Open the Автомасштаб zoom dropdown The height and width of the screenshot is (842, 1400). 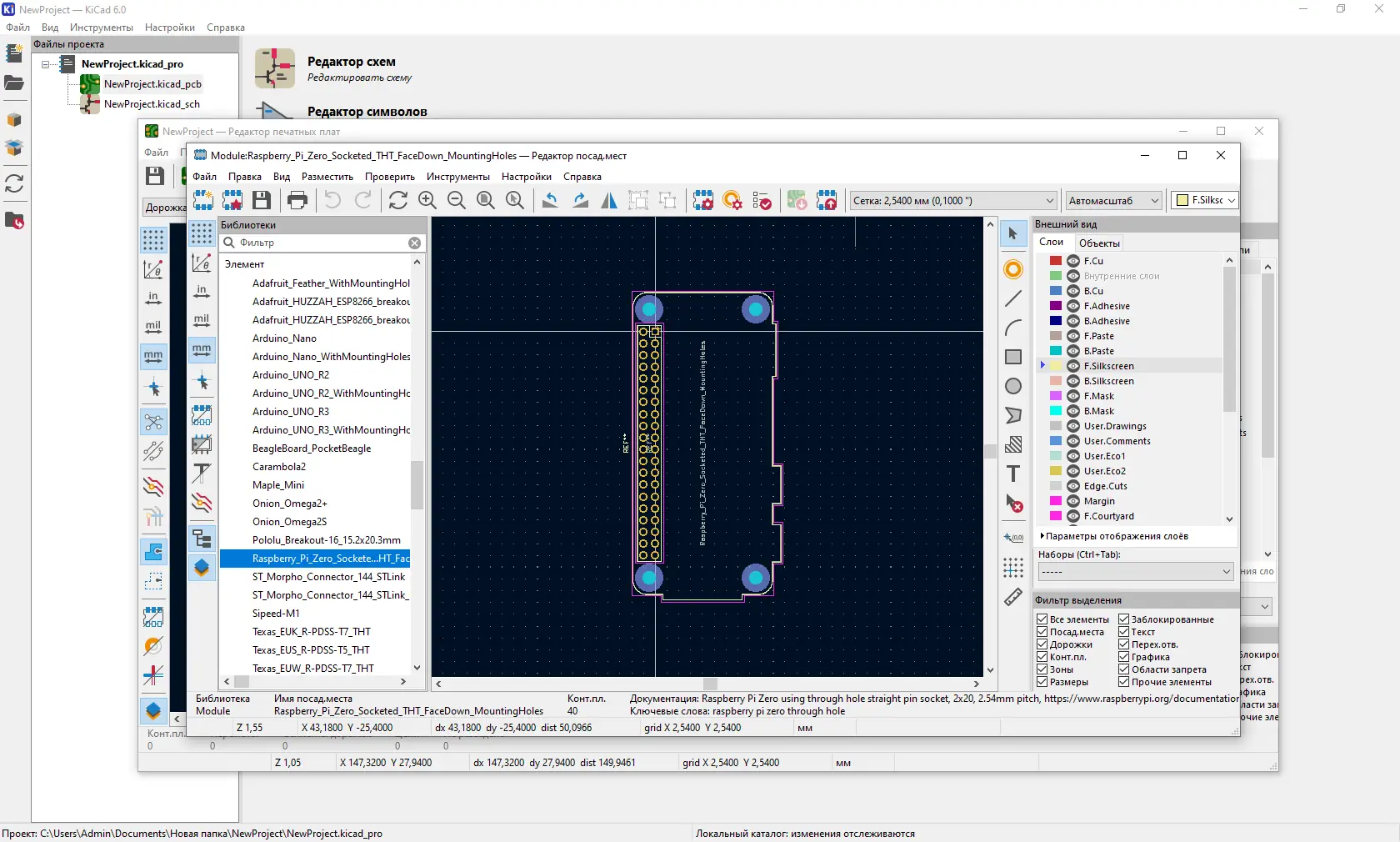pyautogui.click(x=1113, y=201)
